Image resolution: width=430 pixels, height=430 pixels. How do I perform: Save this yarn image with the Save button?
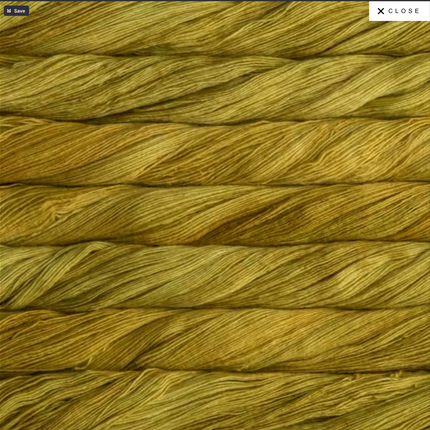[x=16, y=11]
